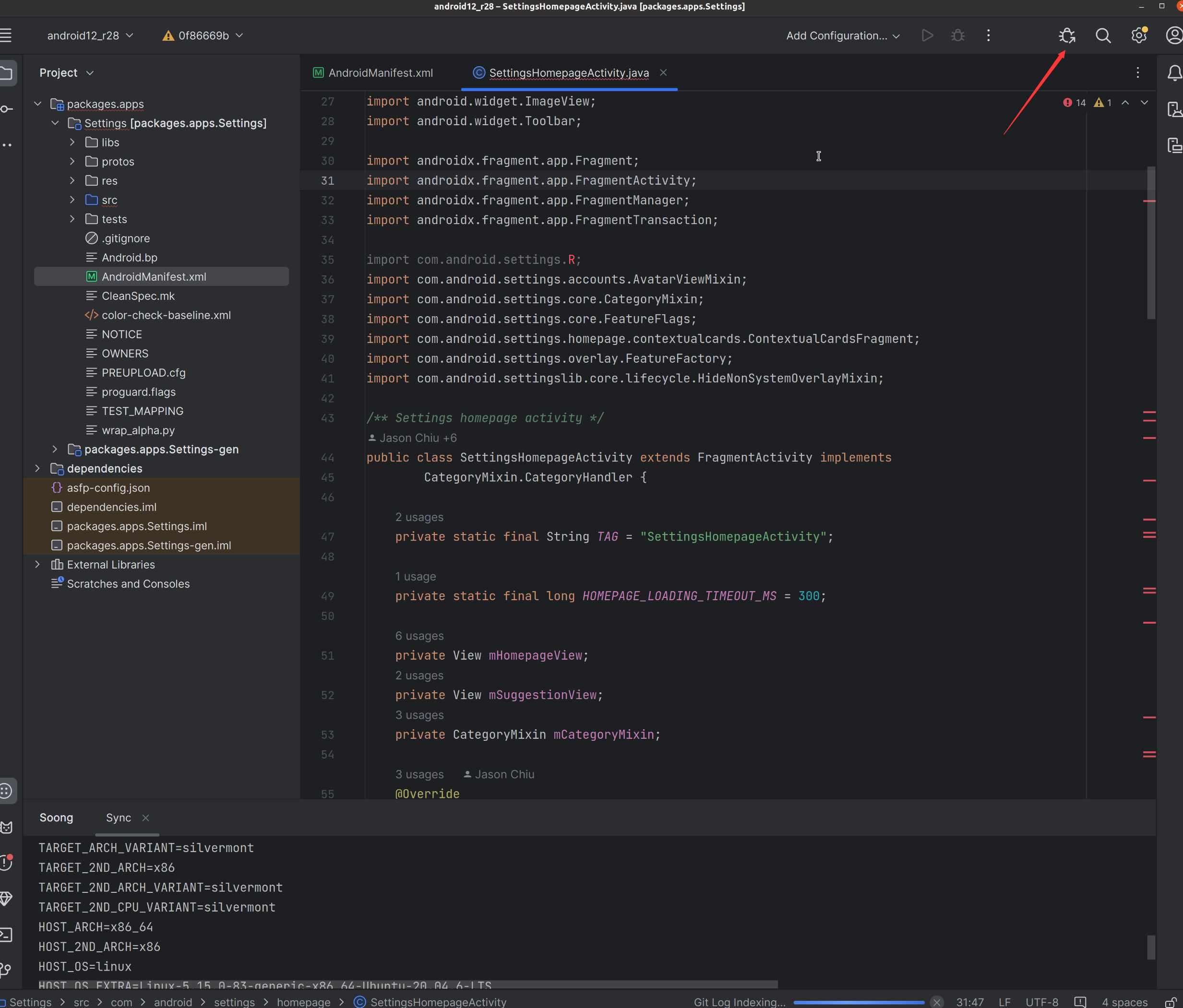1183x1008 pixels.
Task: Jump to next highlighted error arrow
Action: pyautogui.click(x=1144, y=103)
